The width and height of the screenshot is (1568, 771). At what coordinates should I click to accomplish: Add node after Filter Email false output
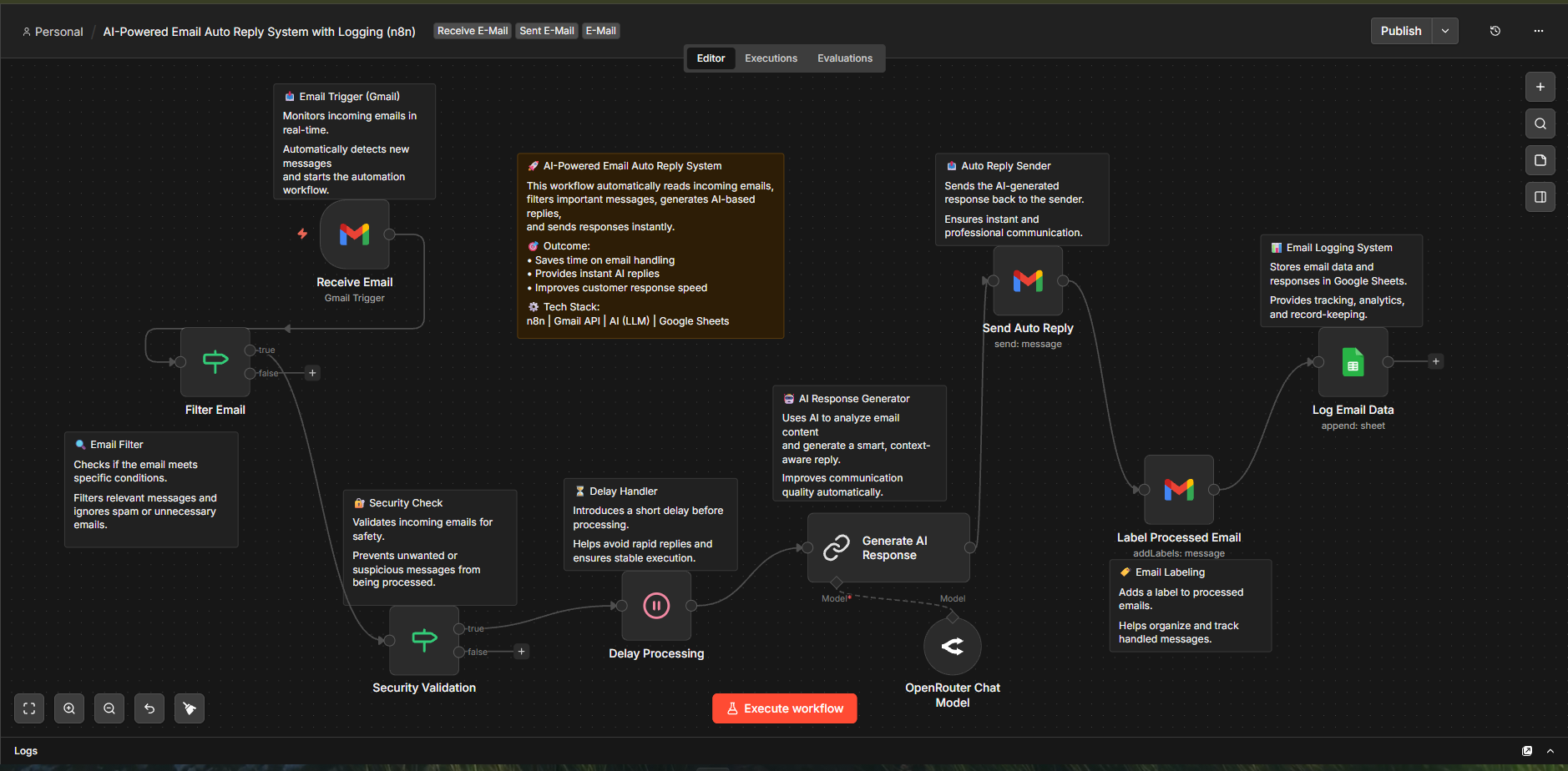tap(312, 373)
